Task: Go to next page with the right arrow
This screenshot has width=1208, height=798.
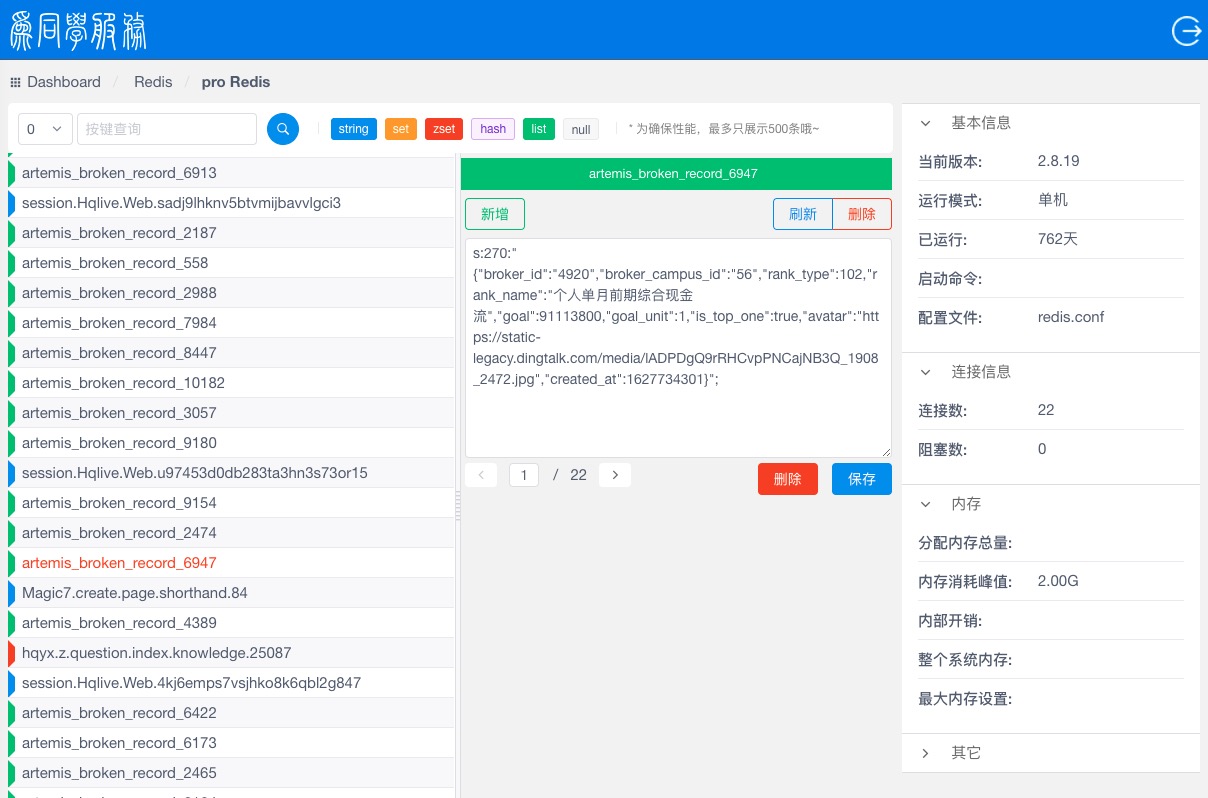Action: [x=615, y=474]
